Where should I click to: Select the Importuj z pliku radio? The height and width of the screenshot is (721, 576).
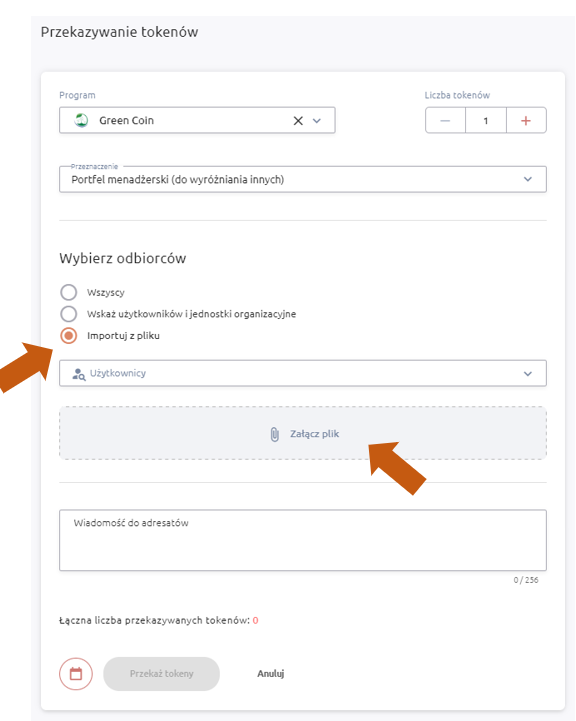(68, 335)
